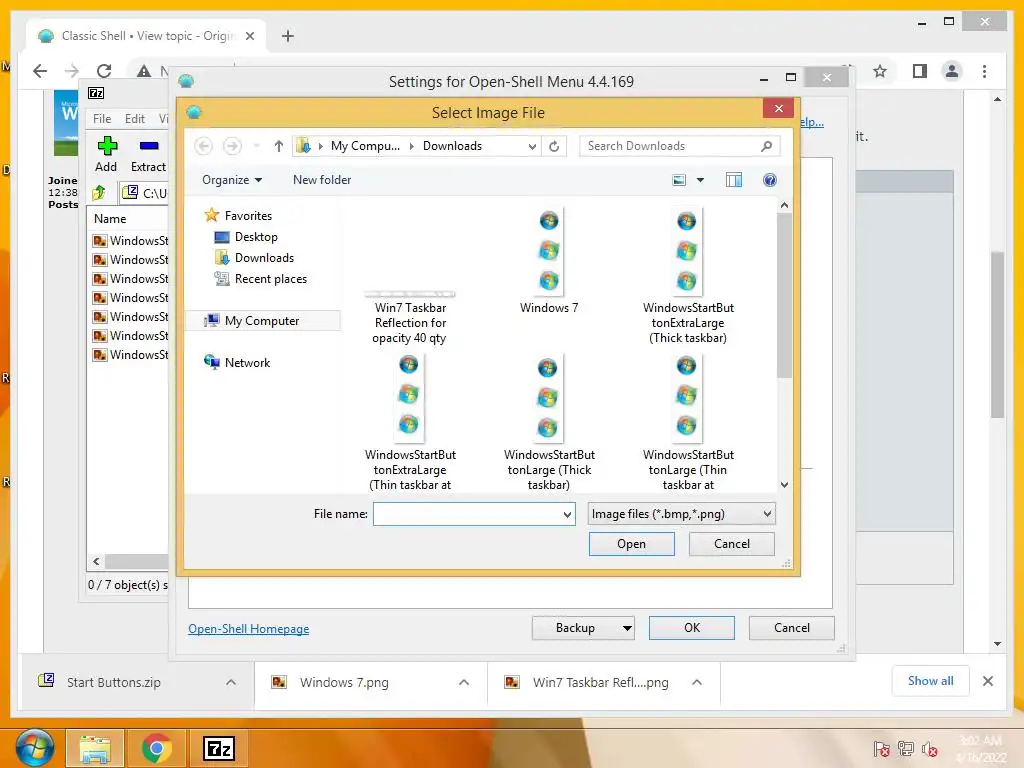This screenshot has height=768, width=1024.
Task: Open the File menu in 7-Zip
Action: 102,119
